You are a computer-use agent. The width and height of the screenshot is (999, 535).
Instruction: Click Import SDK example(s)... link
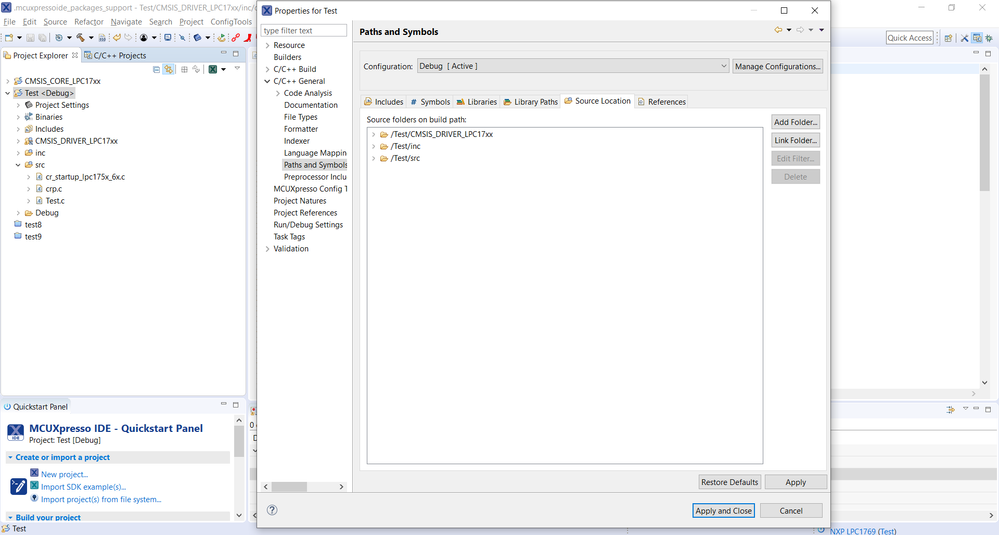pos(83,487)
